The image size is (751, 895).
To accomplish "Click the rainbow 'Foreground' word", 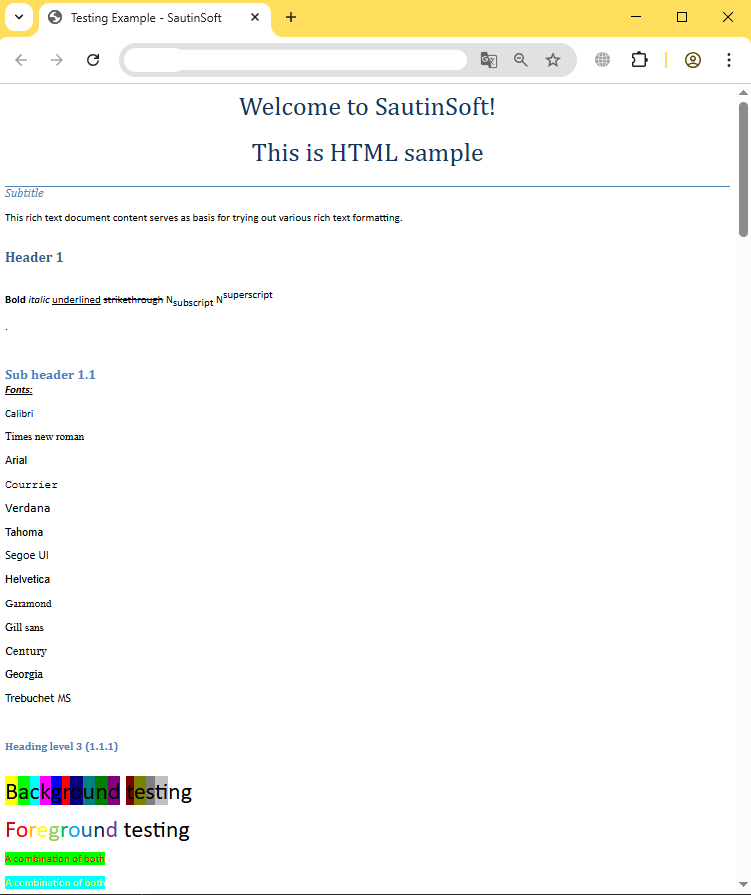I will (x=62, y=829).
